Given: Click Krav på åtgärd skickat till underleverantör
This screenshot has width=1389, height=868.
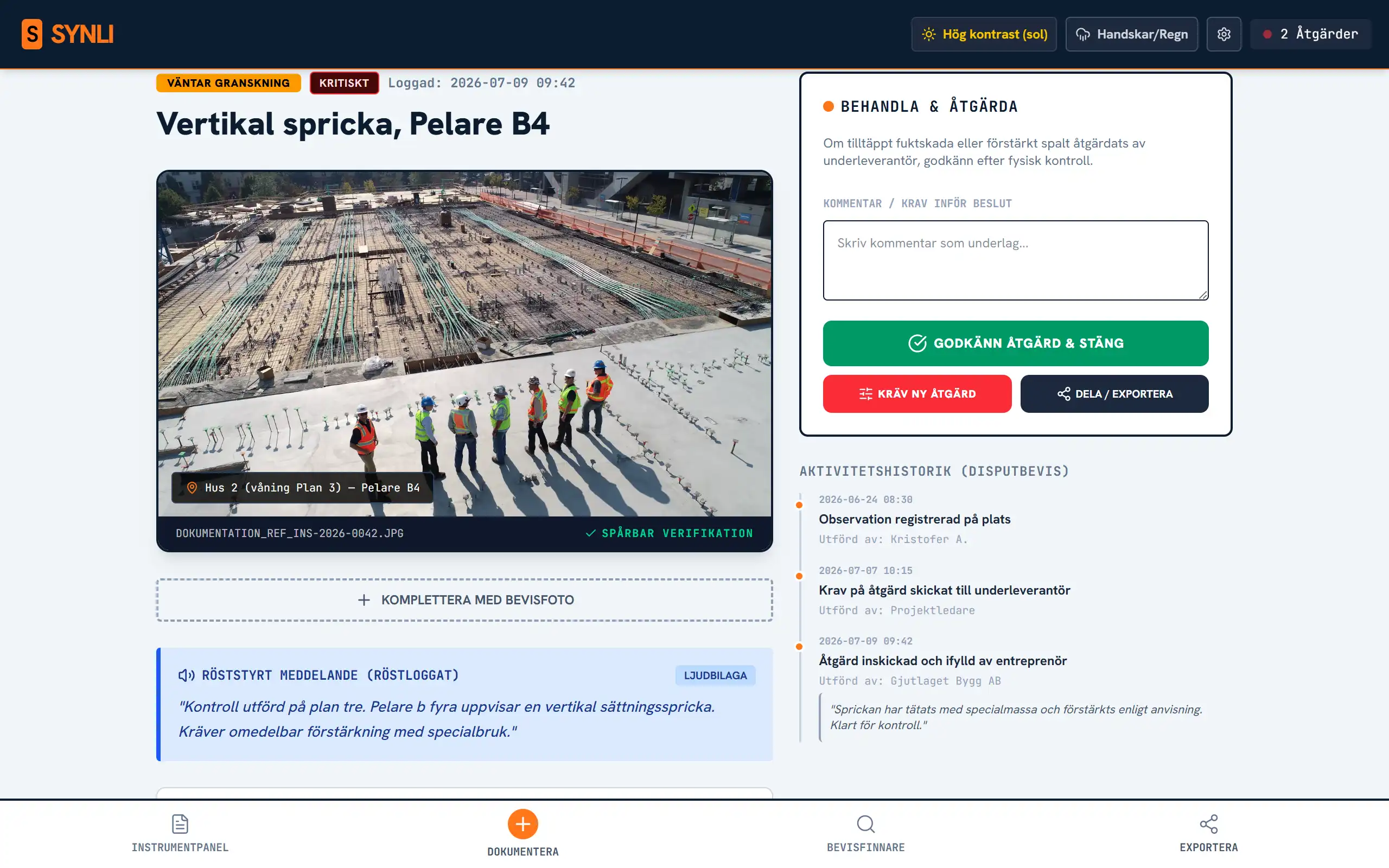Looking at the screenshot, I should click(x=944, y=590).
